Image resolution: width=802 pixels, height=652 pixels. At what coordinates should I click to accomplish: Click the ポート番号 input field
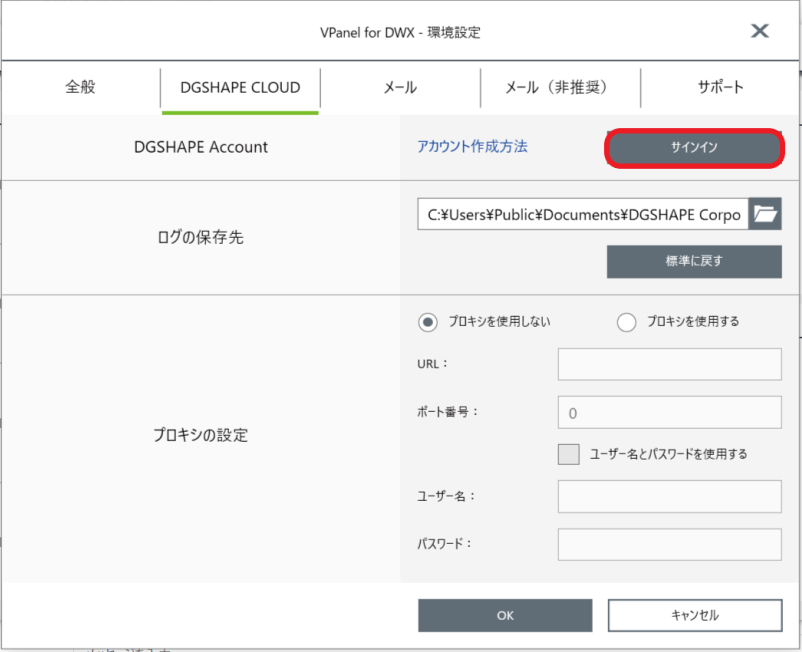pyautogui.click(x=670, y=412)
